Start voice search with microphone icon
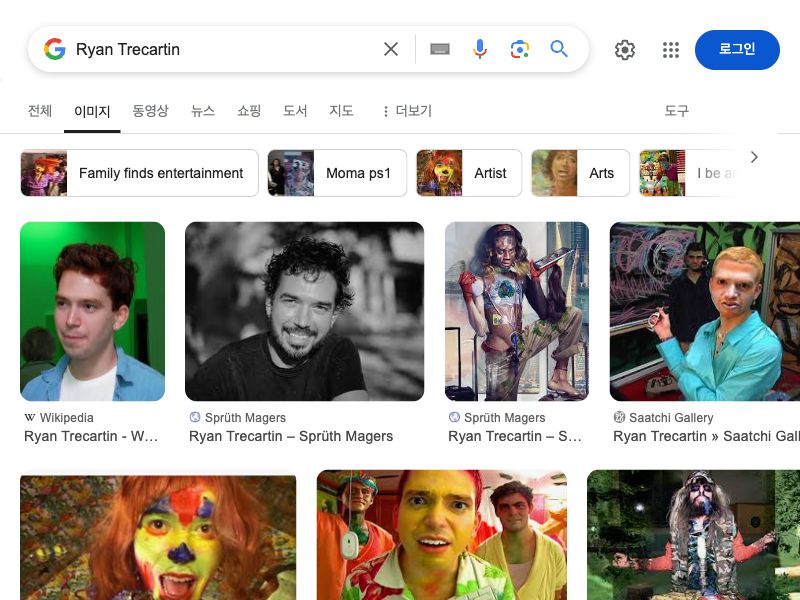The image size is (800, 600). tap(480, 49)
